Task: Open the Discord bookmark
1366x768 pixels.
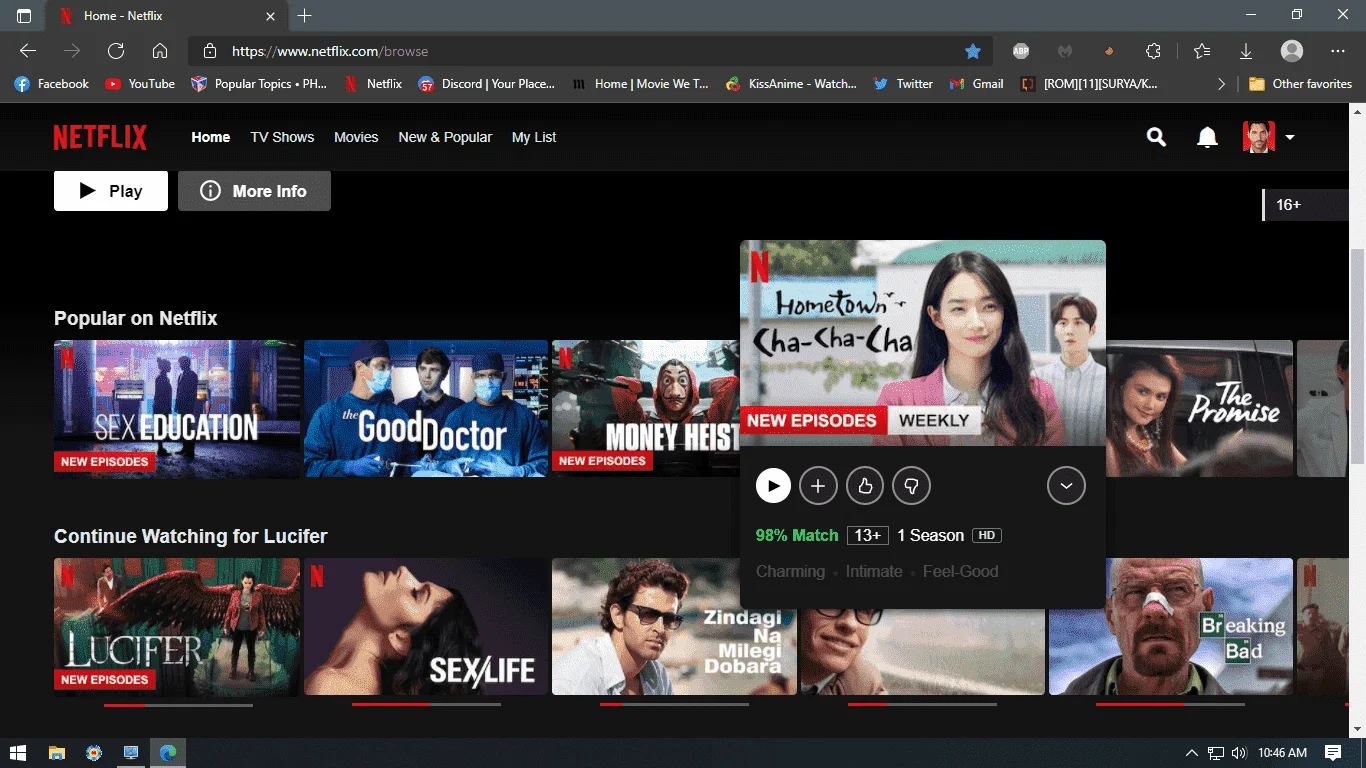Action: click(486, 84)
